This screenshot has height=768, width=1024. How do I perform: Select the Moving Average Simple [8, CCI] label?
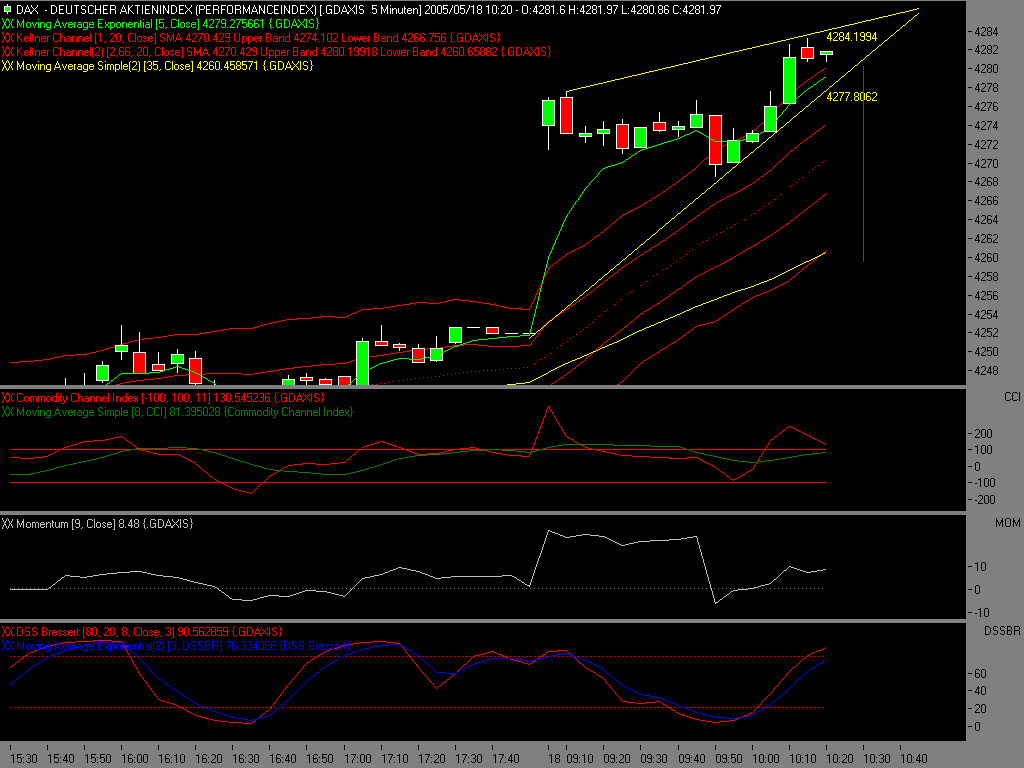pos(177,412)
